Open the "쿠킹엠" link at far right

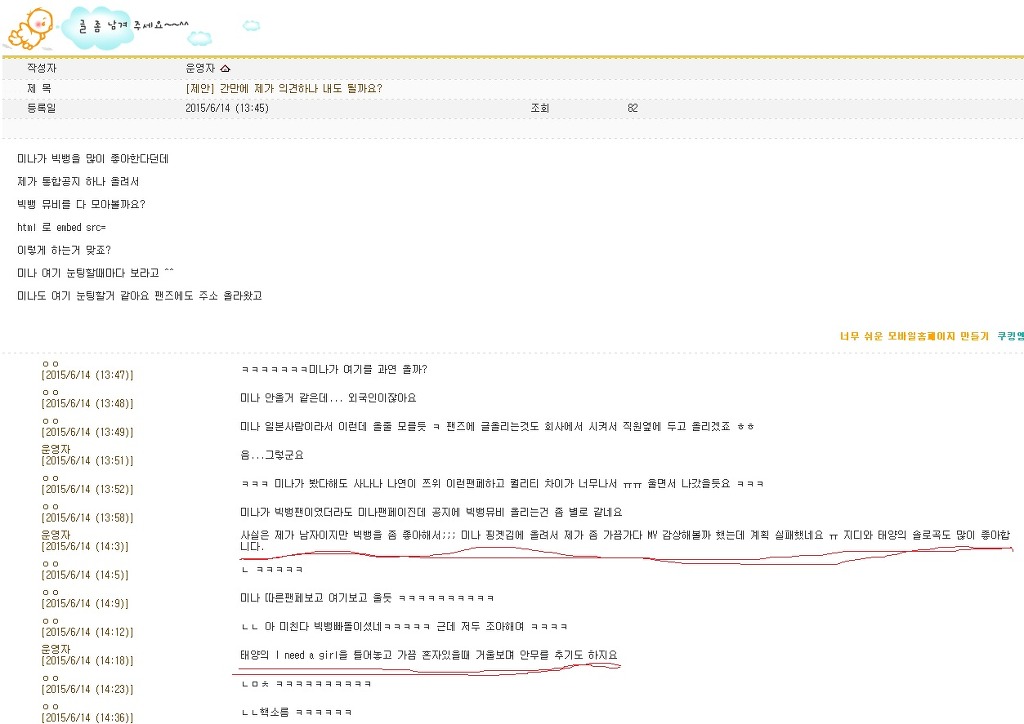click(x=1009, y=337)
